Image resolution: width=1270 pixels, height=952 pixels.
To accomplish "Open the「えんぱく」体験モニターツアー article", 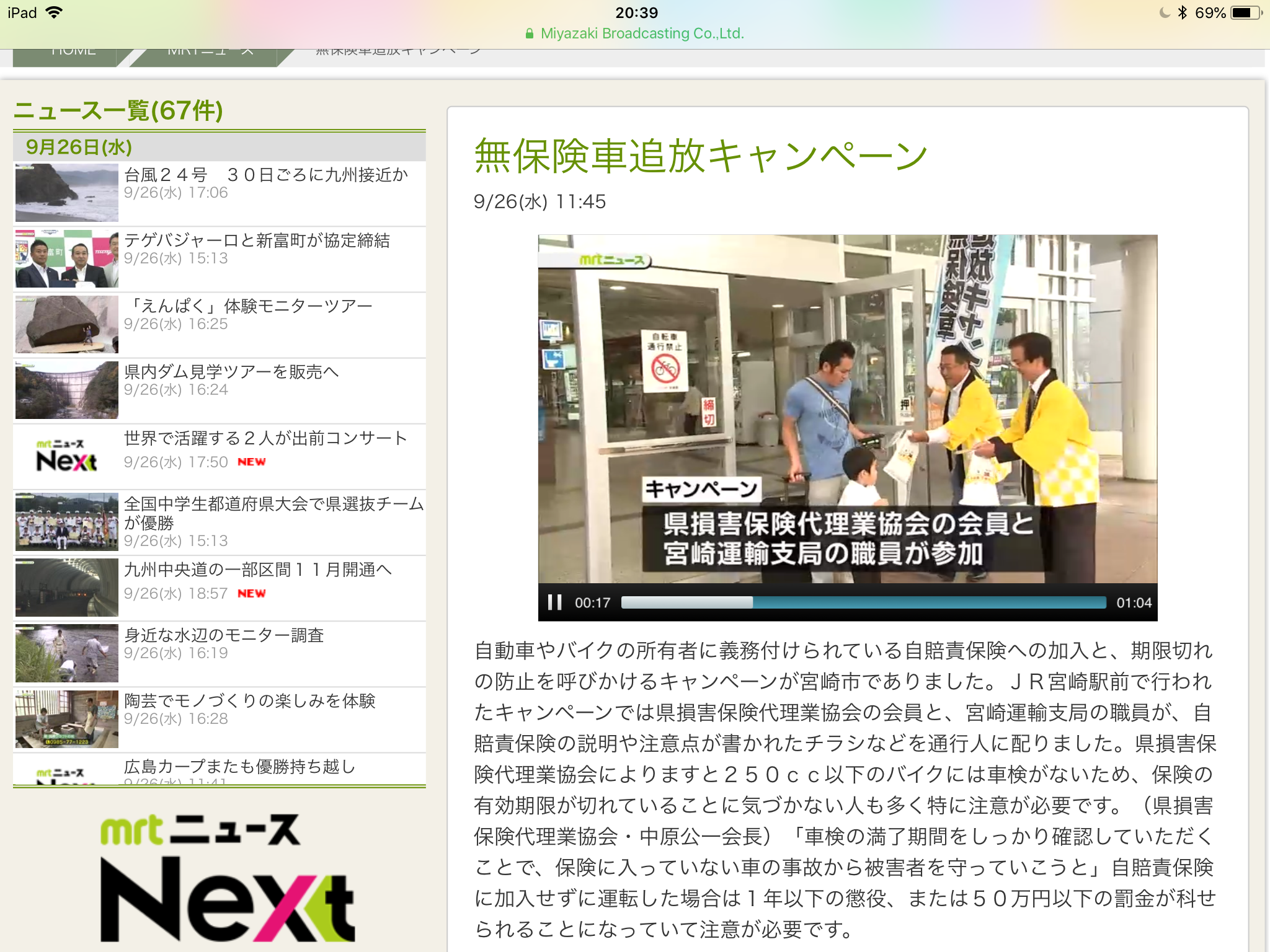I will 220,324.
